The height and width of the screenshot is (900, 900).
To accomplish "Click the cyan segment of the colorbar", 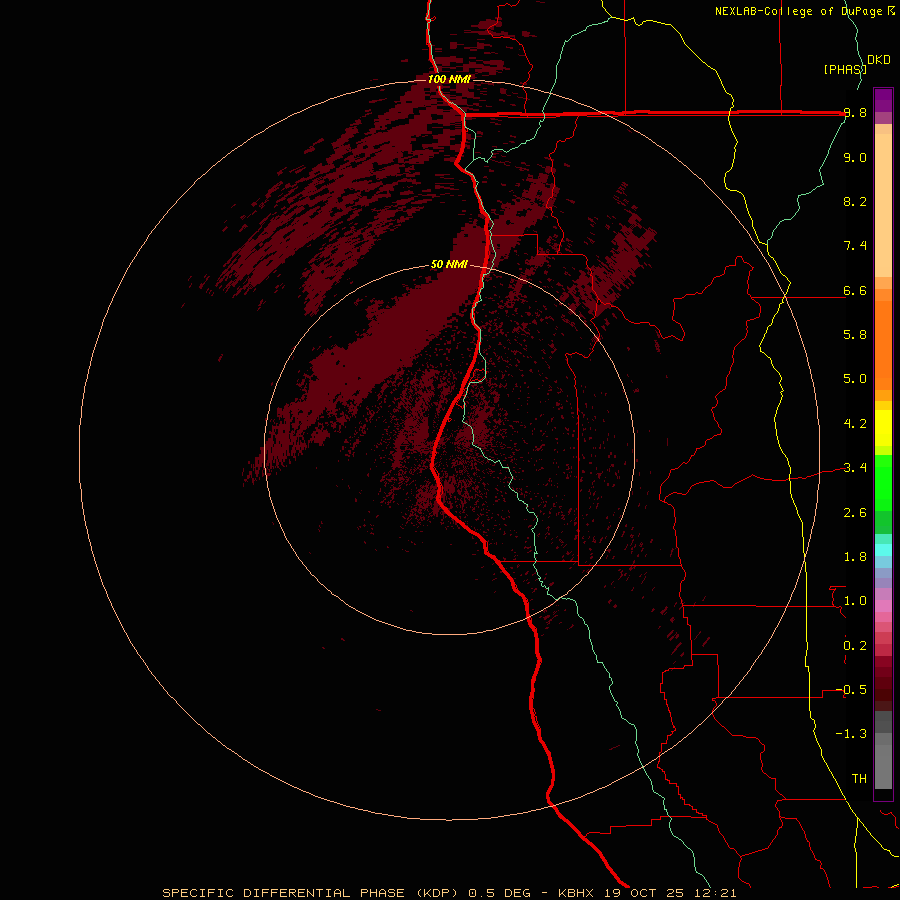I will (x=883, y=550).
